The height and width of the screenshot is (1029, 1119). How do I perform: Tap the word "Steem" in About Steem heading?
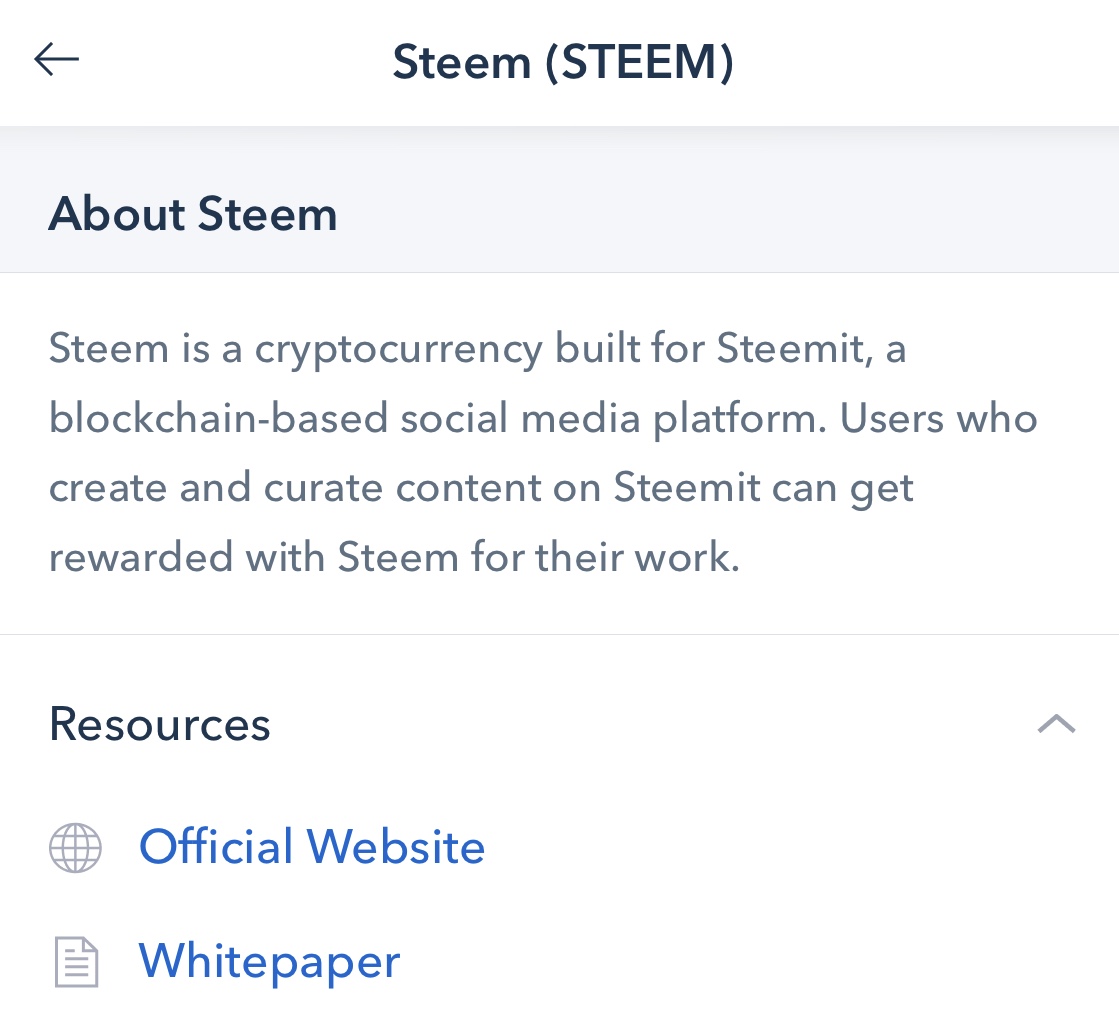tap(268, 213)
